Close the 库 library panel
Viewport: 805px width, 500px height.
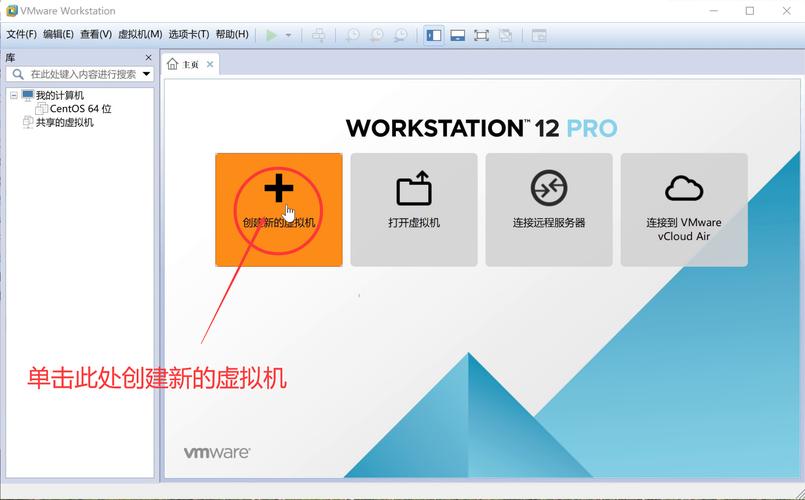(x=148, y=57)
